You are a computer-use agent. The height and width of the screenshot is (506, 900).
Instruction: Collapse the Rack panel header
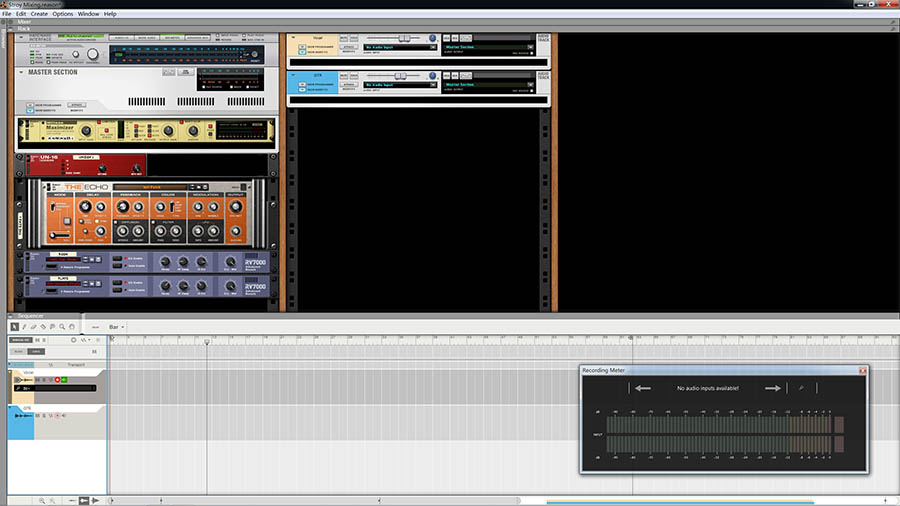click(10, 28)
